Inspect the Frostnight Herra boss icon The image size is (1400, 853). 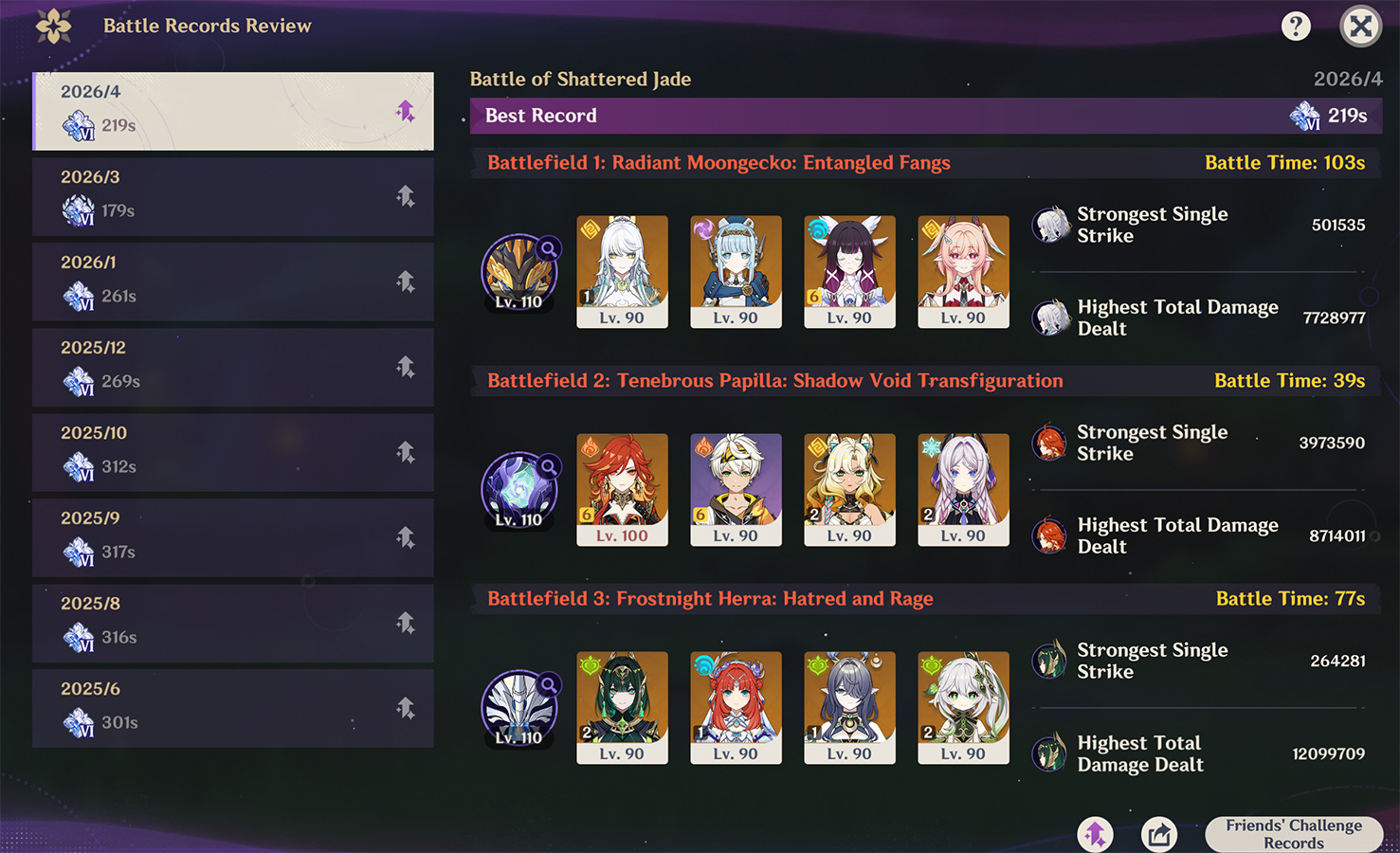[x=519, y=709]
